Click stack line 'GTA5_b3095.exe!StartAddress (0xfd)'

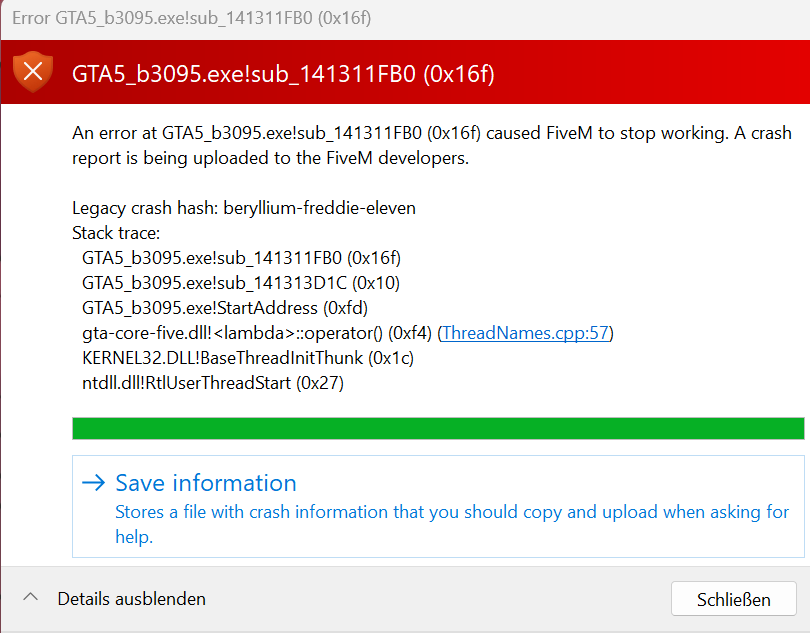point(225,308)
